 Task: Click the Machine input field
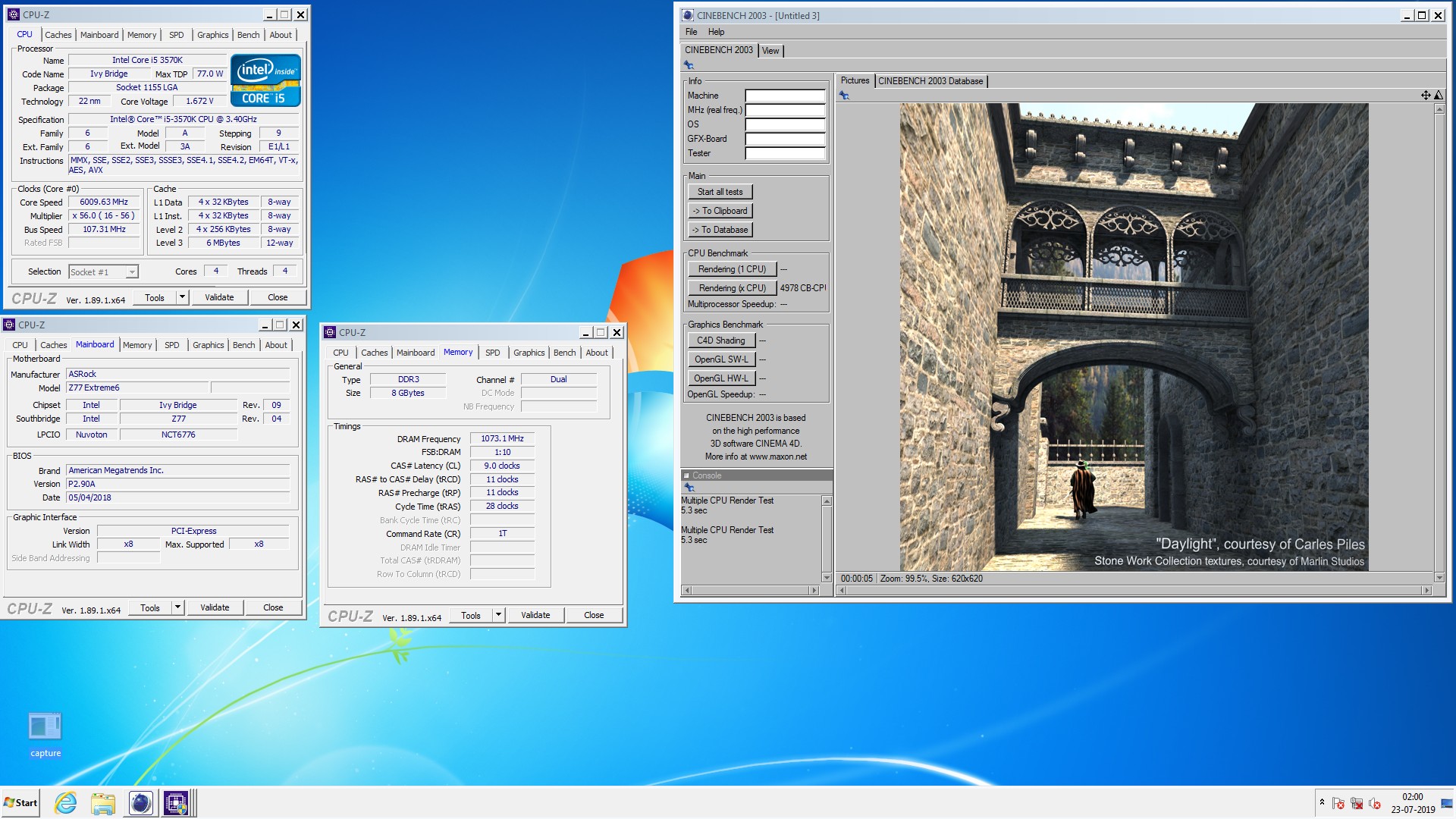click(x=785, y=96)
